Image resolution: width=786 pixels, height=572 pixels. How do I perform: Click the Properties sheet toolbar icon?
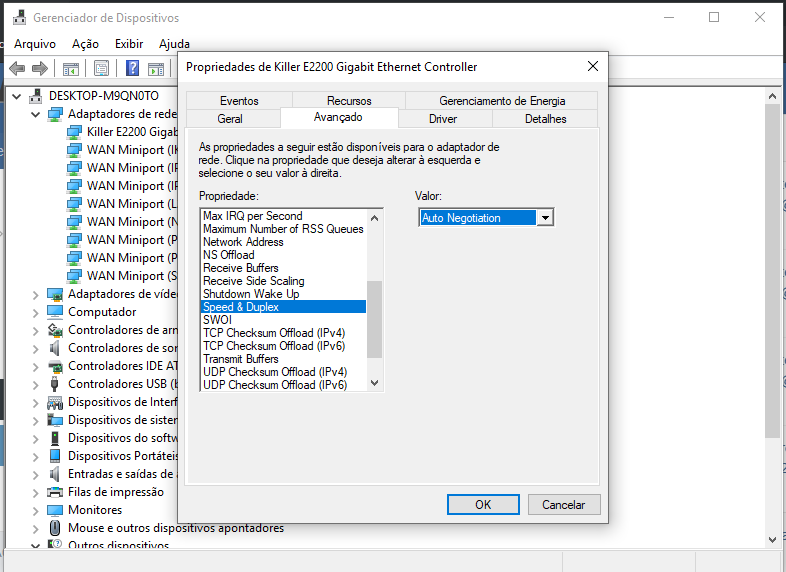[101, 68]
